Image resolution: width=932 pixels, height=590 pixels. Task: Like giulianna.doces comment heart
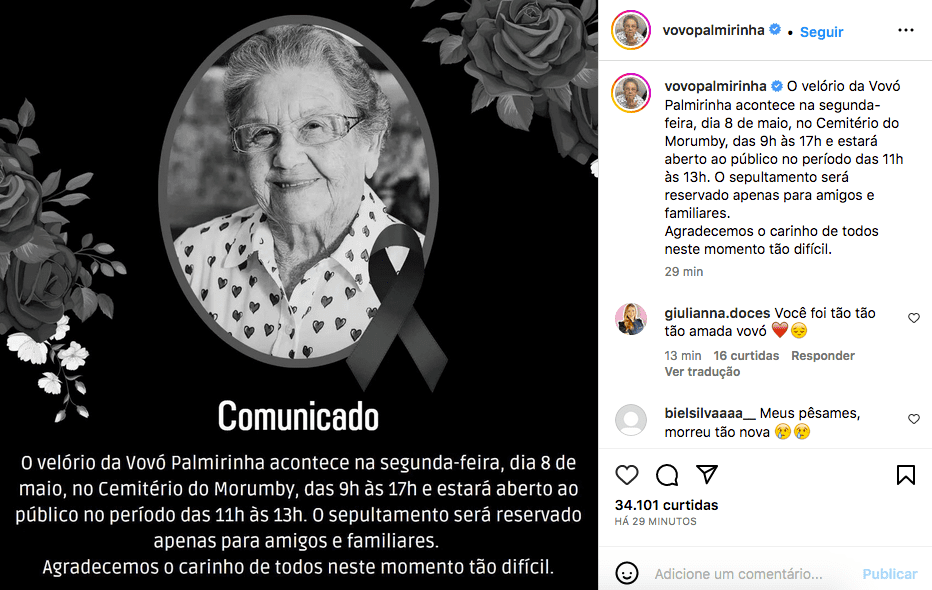click(x=914, y=318)
